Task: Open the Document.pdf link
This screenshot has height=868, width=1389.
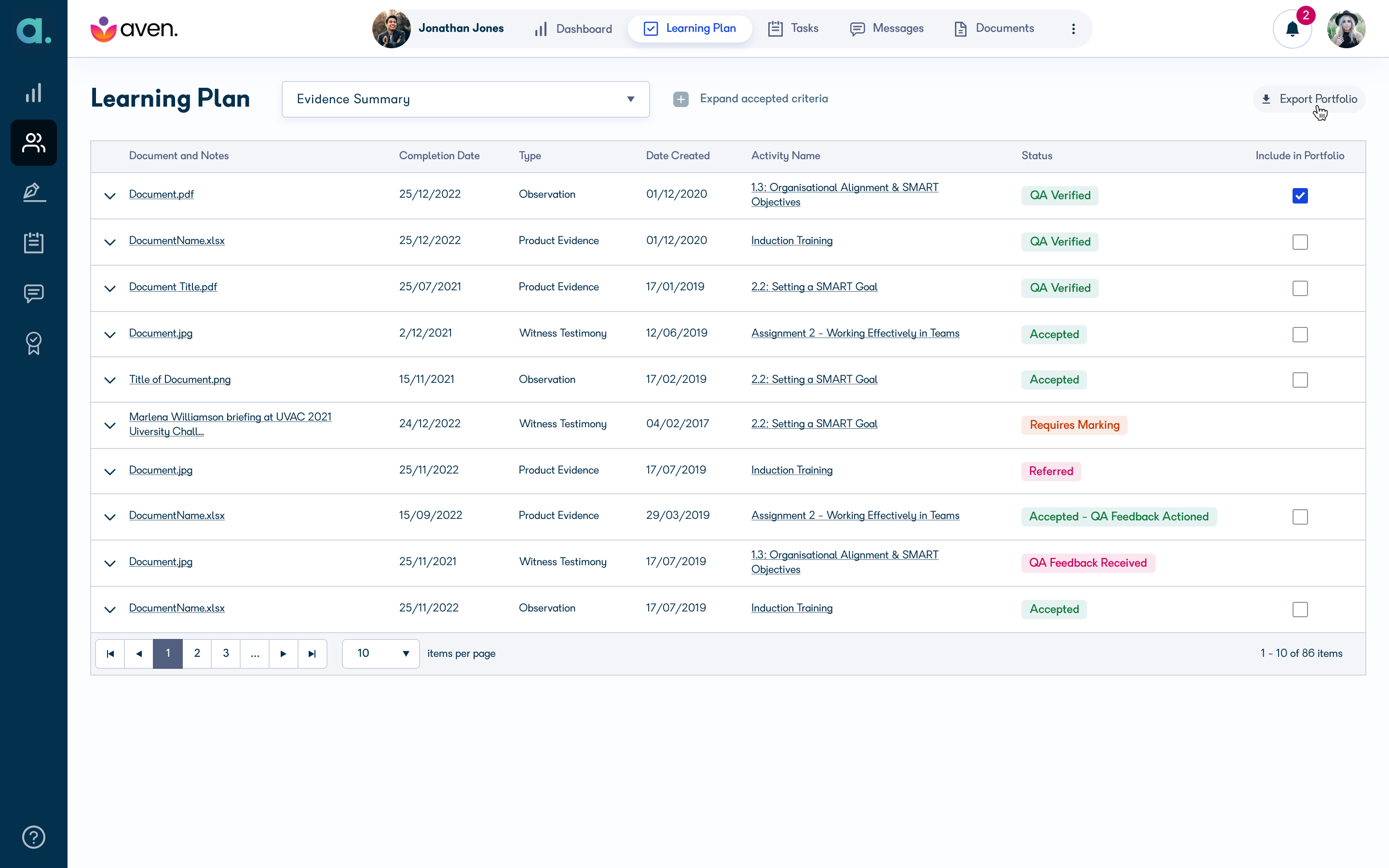Action: coord(161,194)
